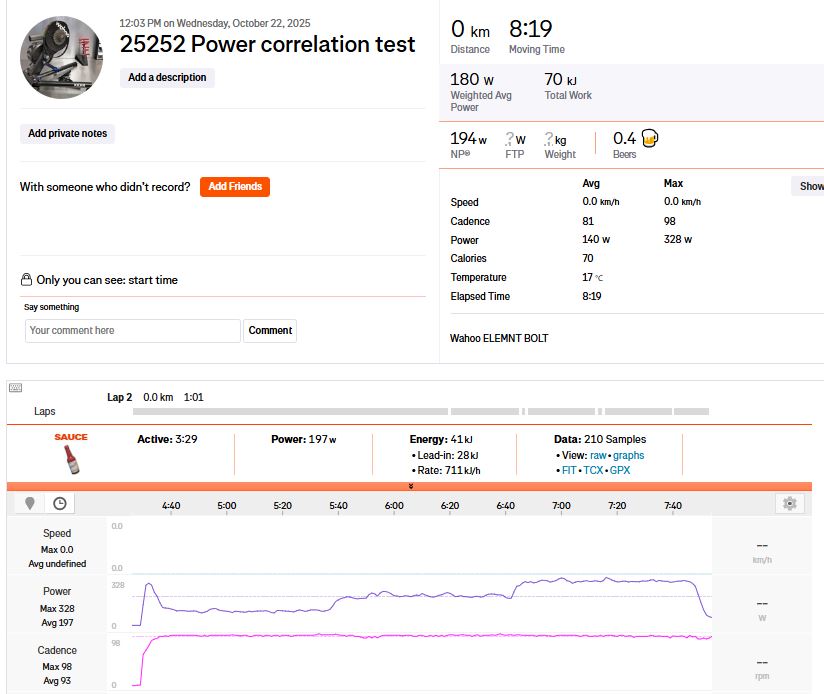This screenshot has width=824, height=694.
Task: Click the beer mug icon
Action: [650, 139]
